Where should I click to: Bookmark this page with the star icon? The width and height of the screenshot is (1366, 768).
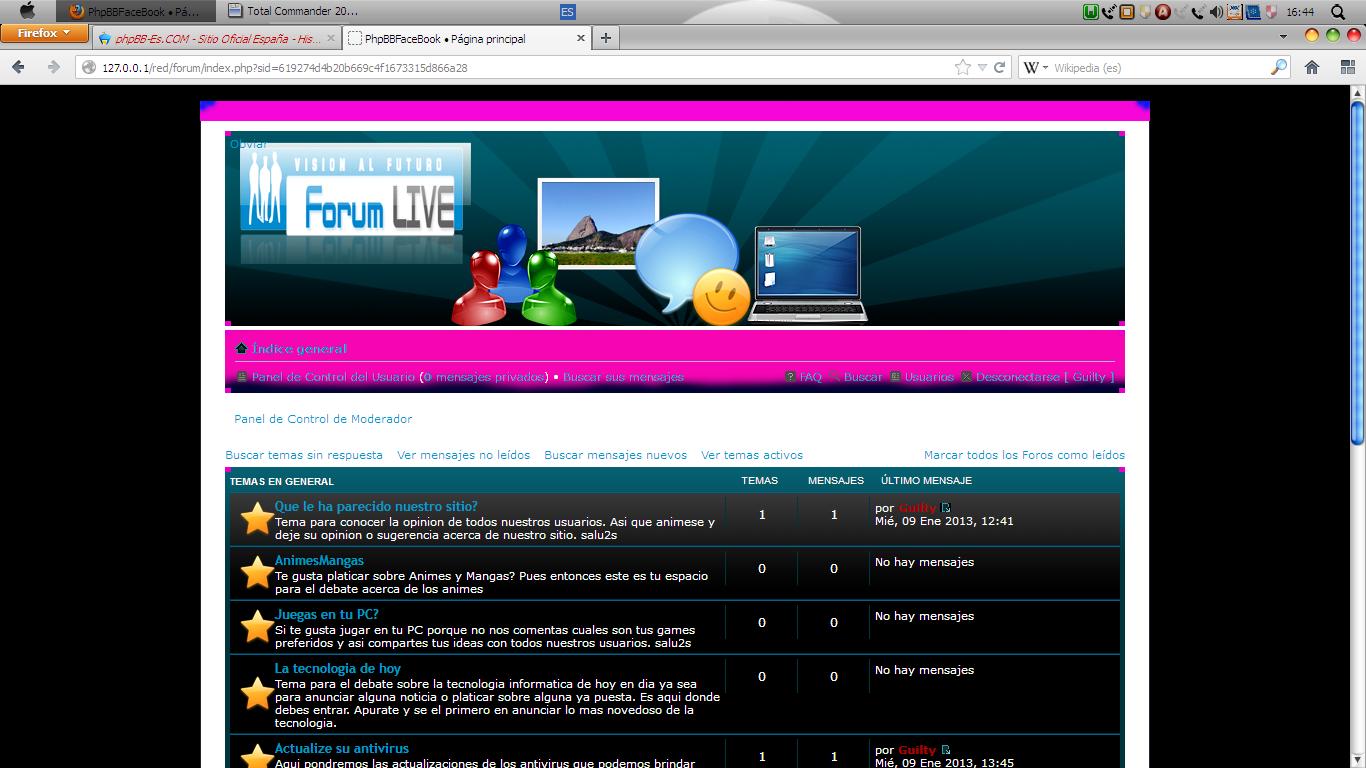click(x=962, y=67)
